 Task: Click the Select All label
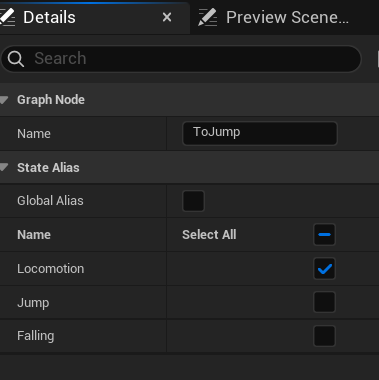click(x=209, y=235)
